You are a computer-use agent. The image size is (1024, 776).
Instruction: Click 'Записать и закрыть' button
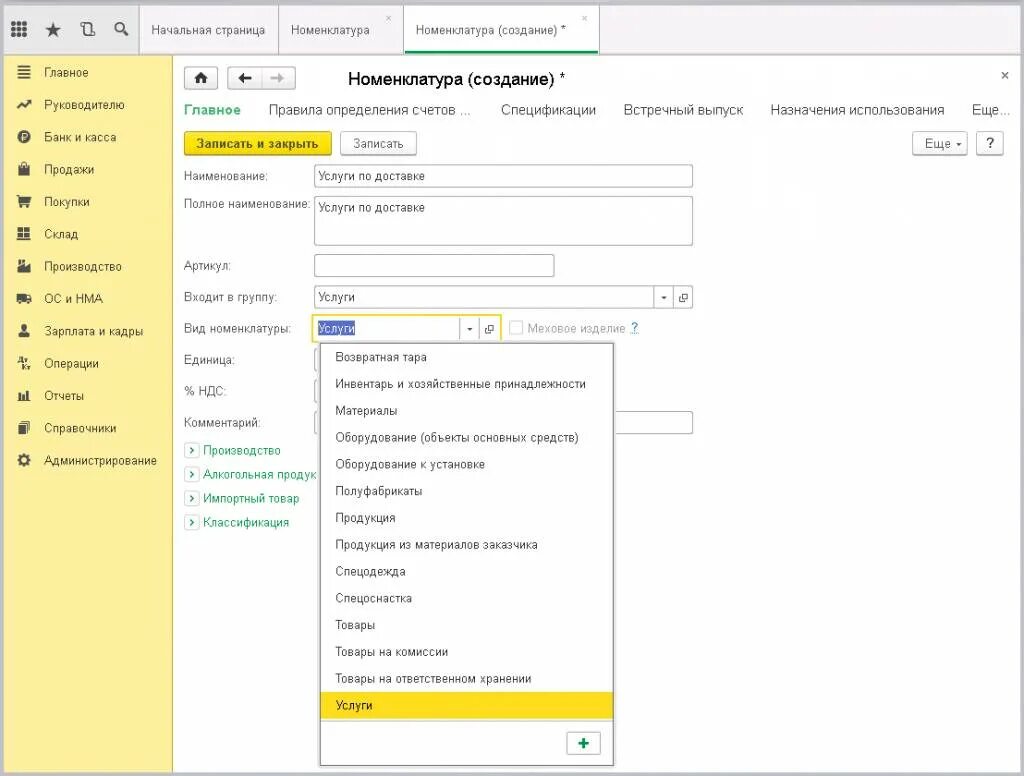click(257, 144)
